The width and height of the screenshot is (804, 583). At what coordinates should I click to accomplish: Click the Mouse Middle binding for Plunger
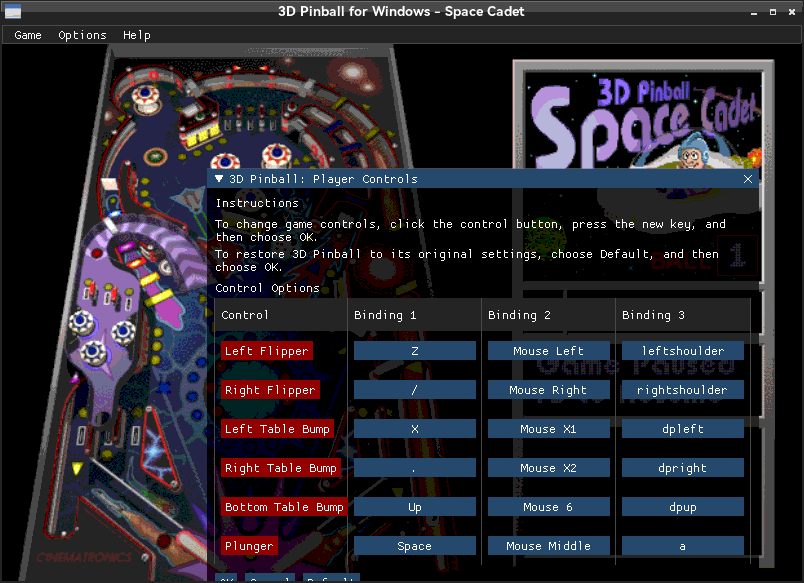pos(548,546)
